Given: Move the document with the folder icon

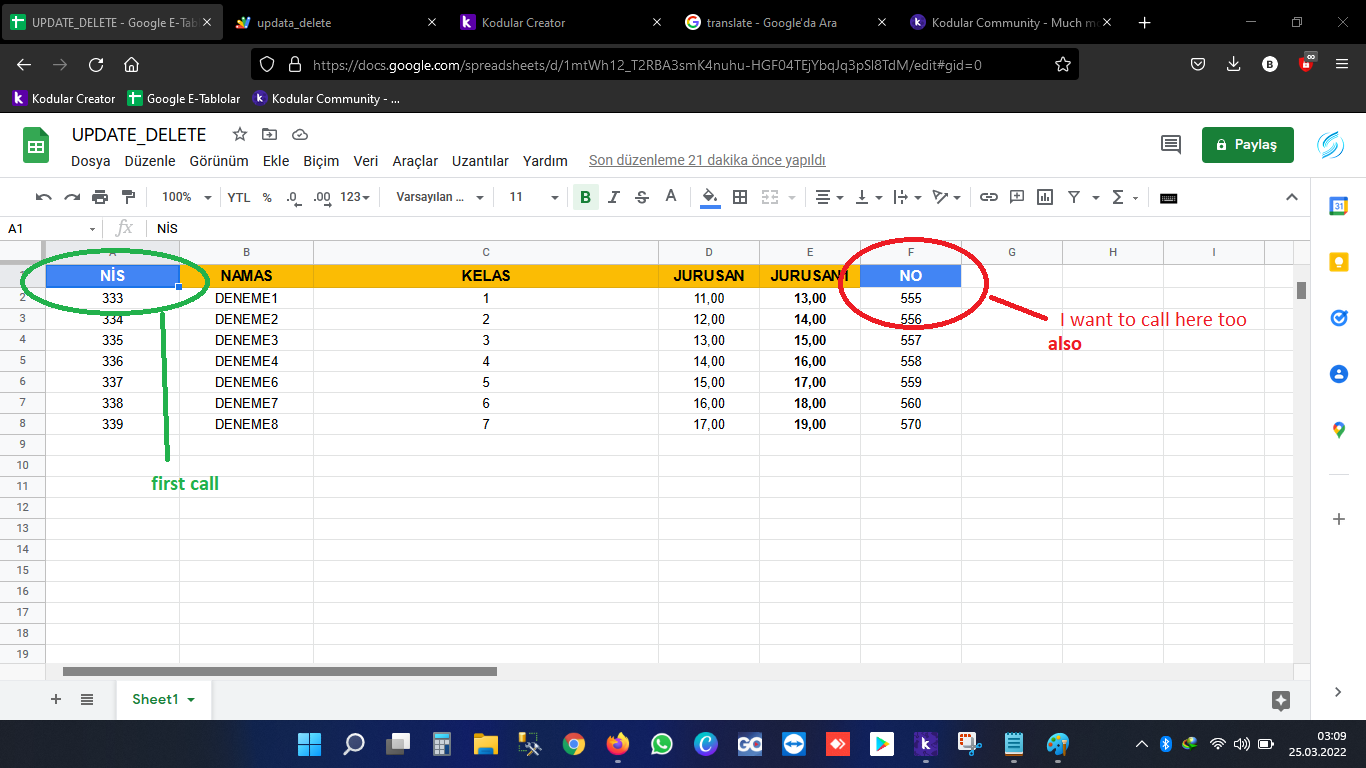Looking at the screenshot, I should (x=270, y=135).
